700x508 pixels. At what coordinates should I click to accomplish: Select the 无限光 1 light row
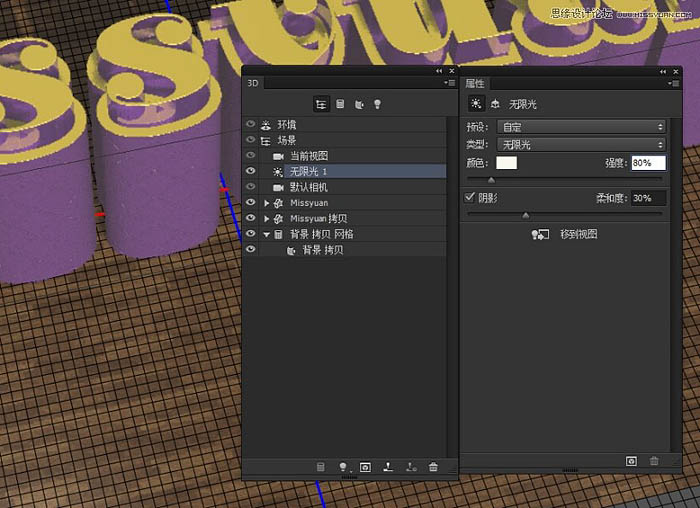coord(366,171)
